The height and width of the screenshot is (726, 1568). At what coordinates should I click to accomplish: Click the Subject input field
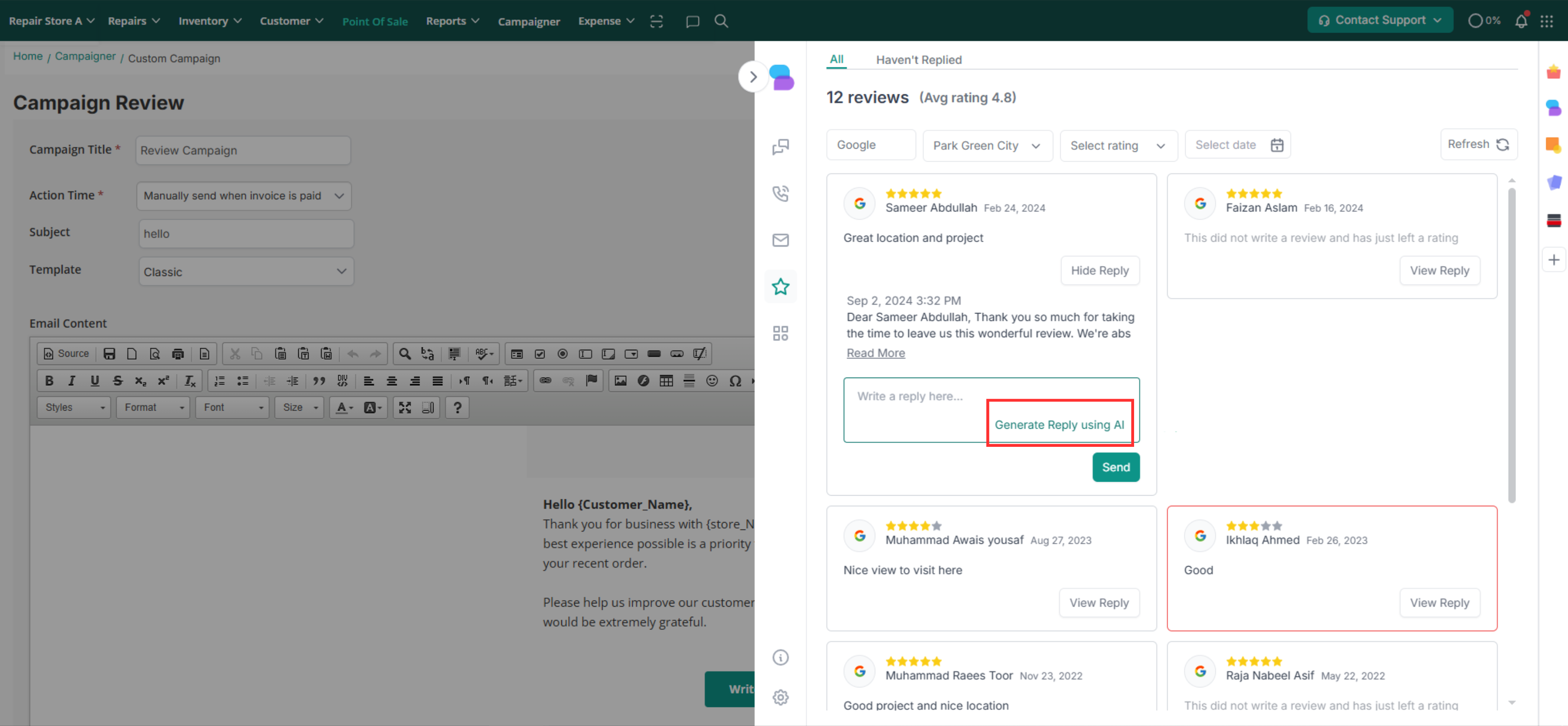(246, 234)
